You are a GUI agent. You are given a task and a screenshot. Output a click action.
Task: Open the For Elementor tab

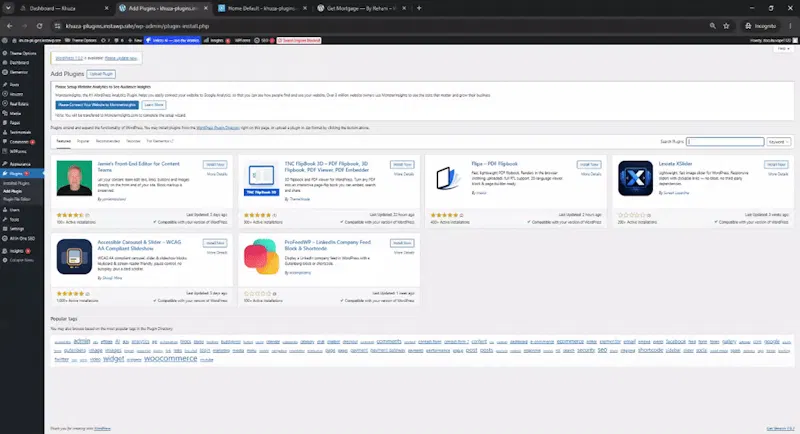click(160, 141)
